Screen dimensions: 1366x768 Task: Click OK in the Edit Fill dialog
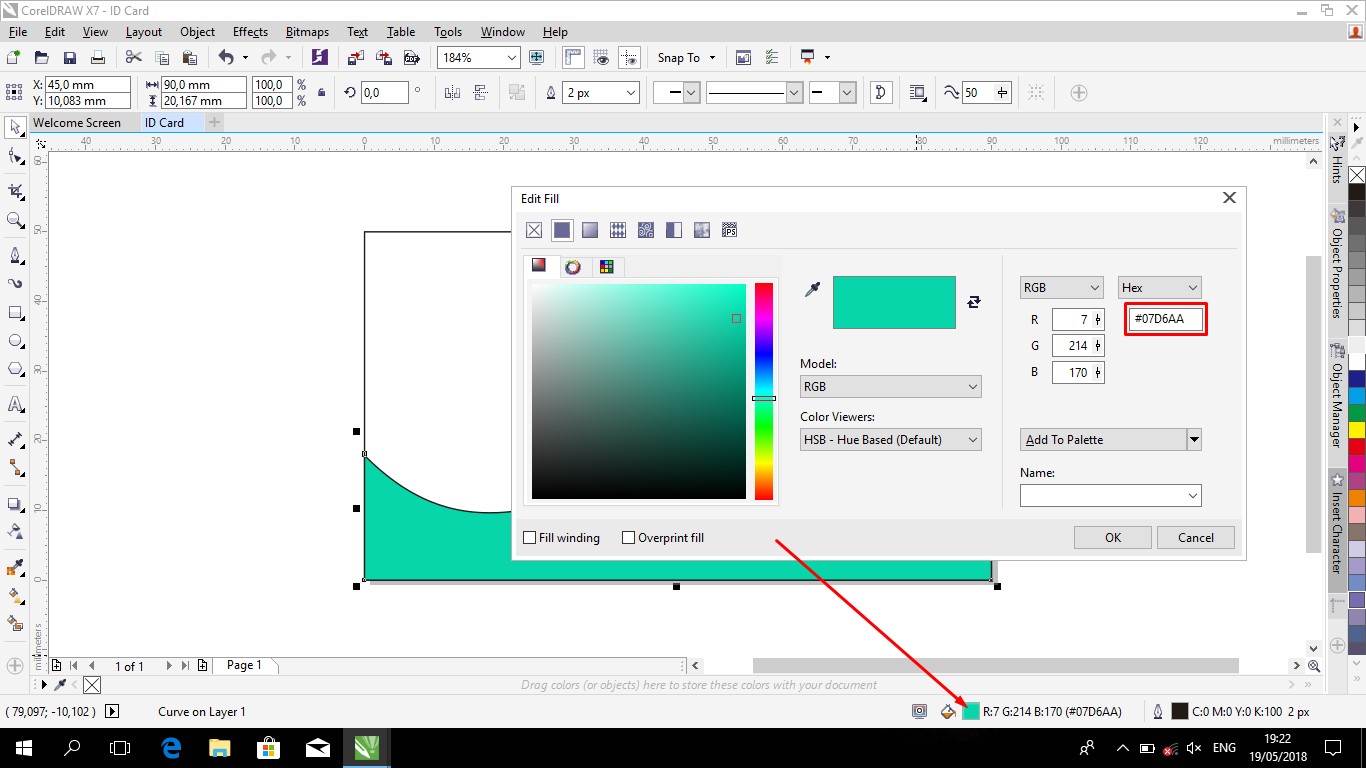(1113, 538)
